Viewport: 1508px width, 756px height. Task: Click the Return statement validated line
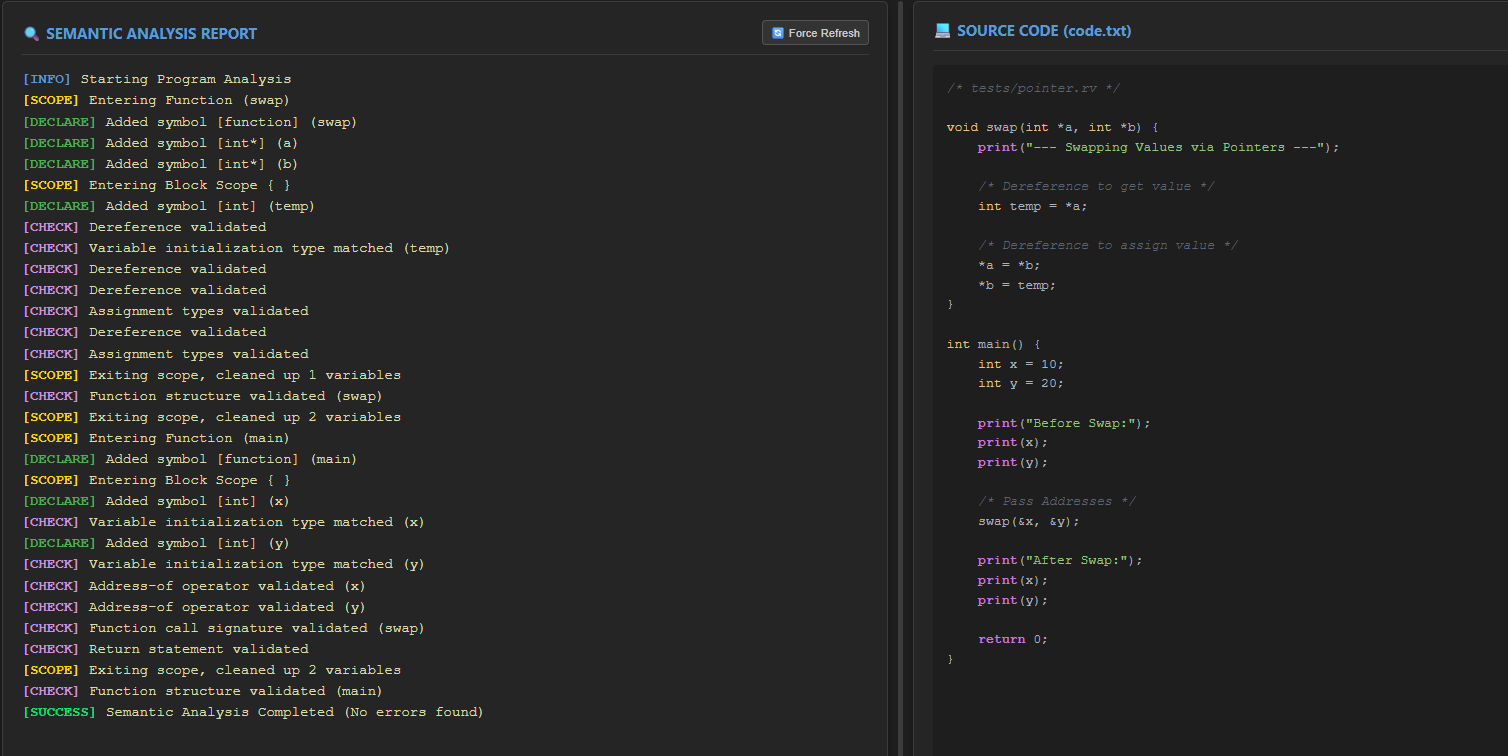pos(166,649)
